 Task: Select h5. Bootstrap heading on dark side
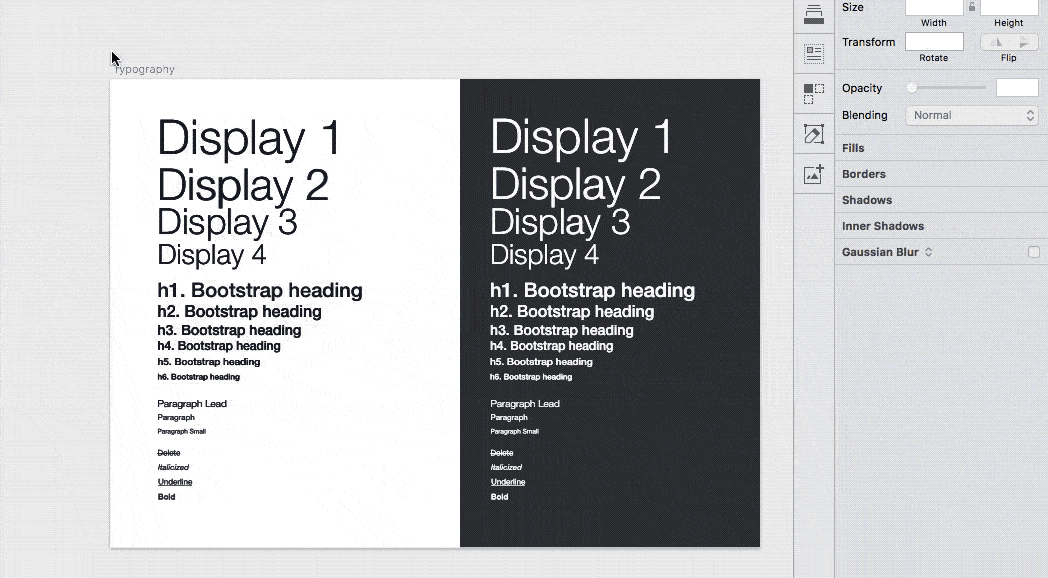click(x=541, y=362)
